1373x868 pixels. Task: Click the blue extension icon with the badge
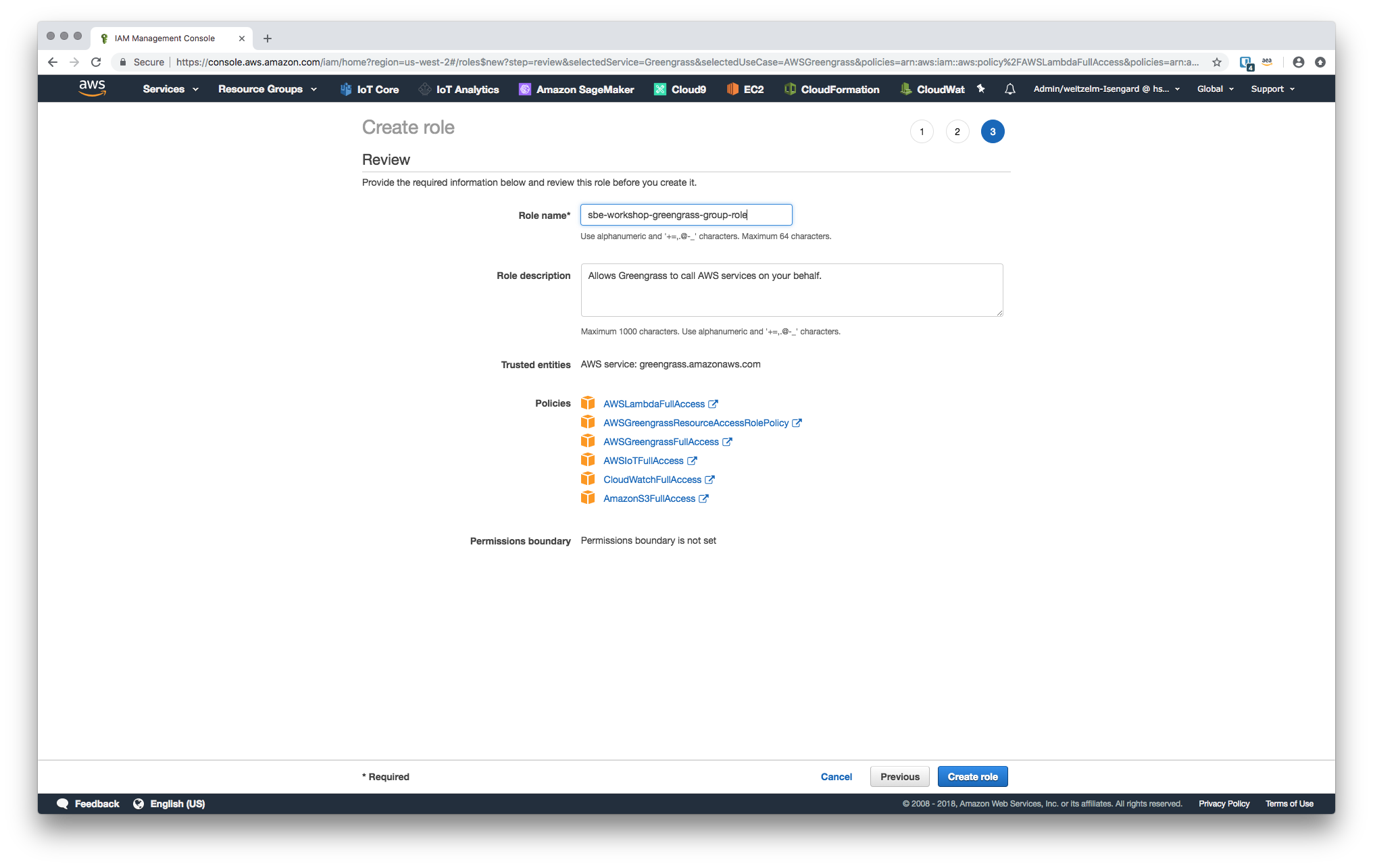tap(1247, 63)
